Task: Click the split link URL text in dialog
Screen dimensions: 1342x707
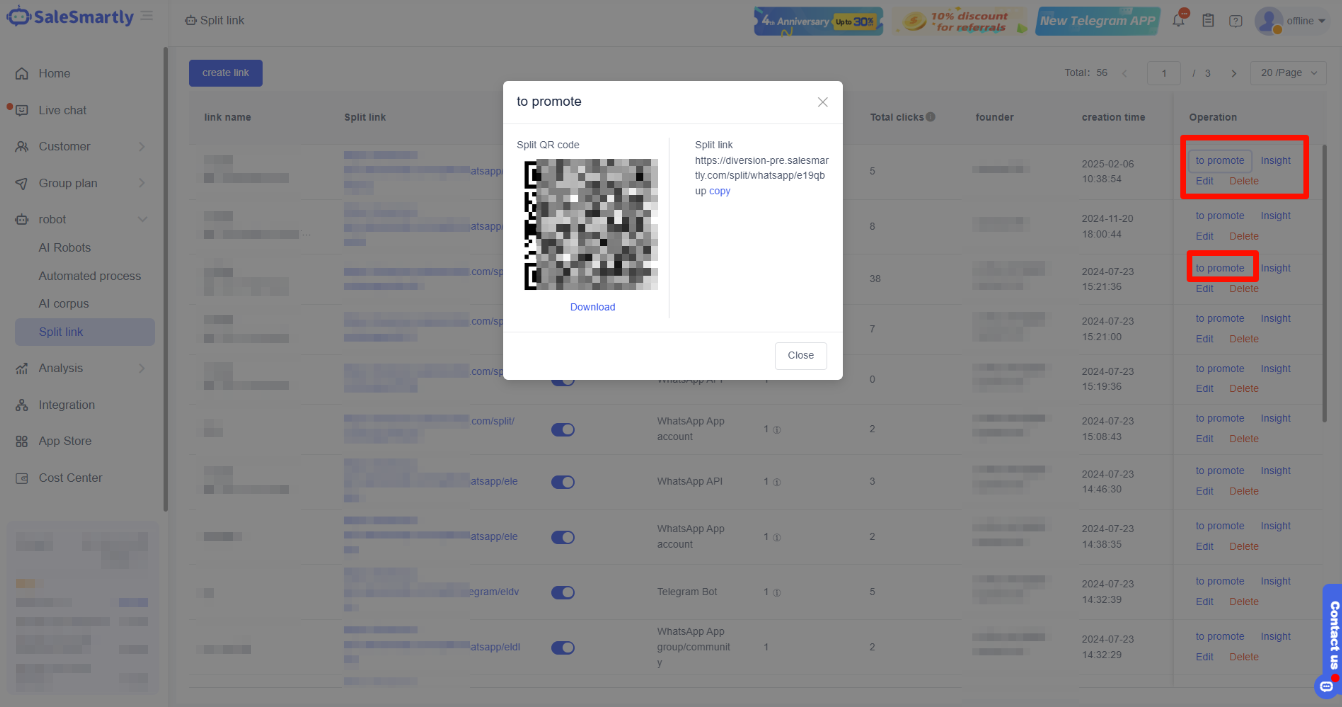Action: 762,175
